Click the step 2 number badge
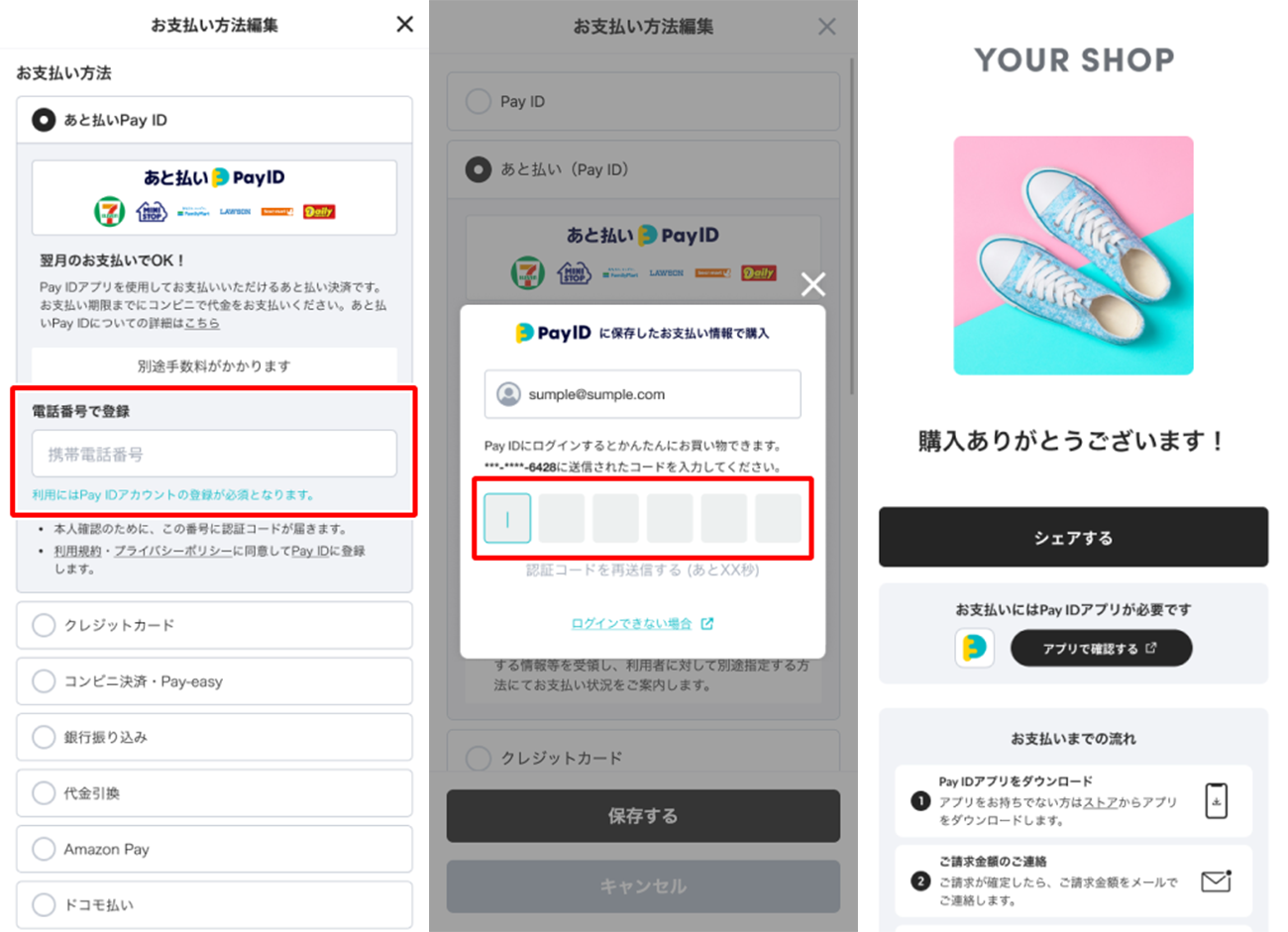The height and width of the screenshot is (932, 1288). tap(920, 880)
